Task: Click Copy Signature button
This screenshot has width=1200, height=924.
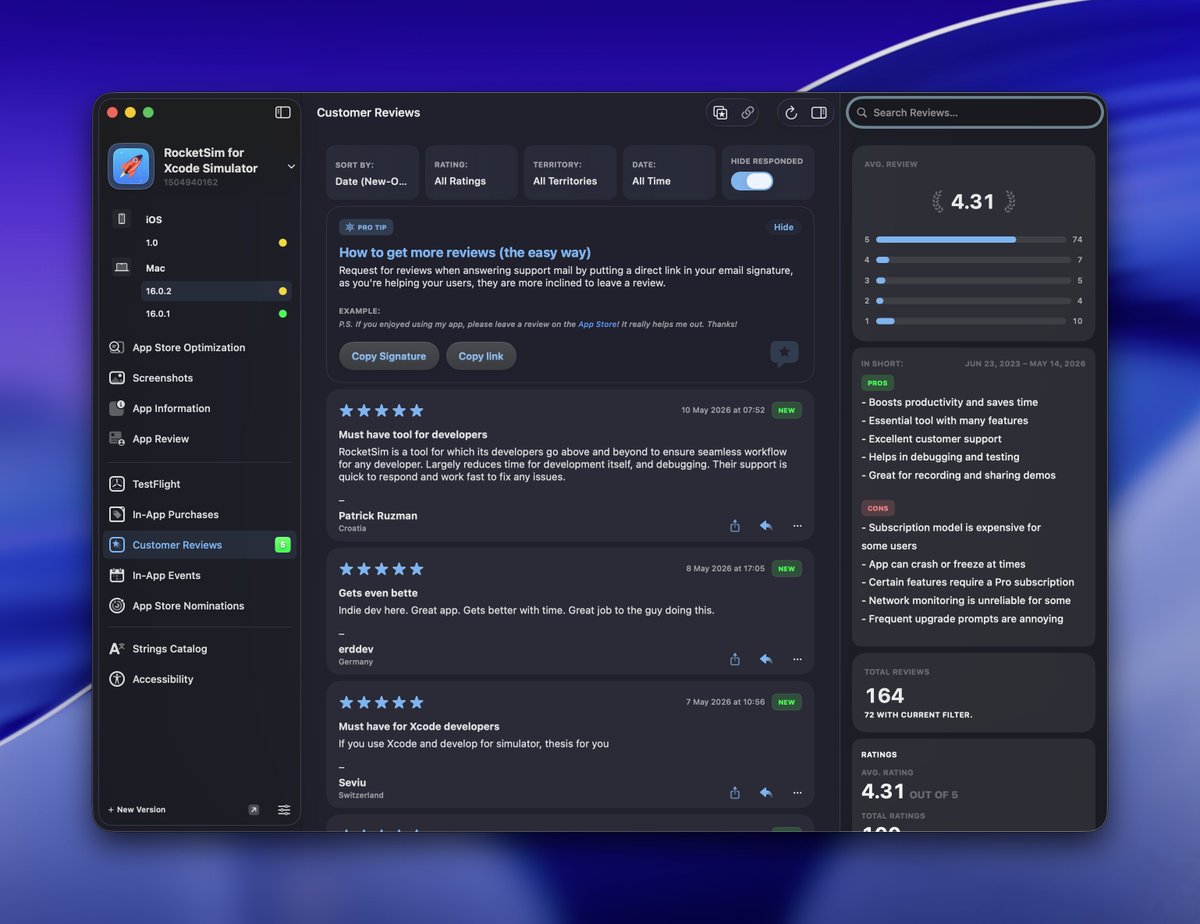Action: (x=389, y=356)
